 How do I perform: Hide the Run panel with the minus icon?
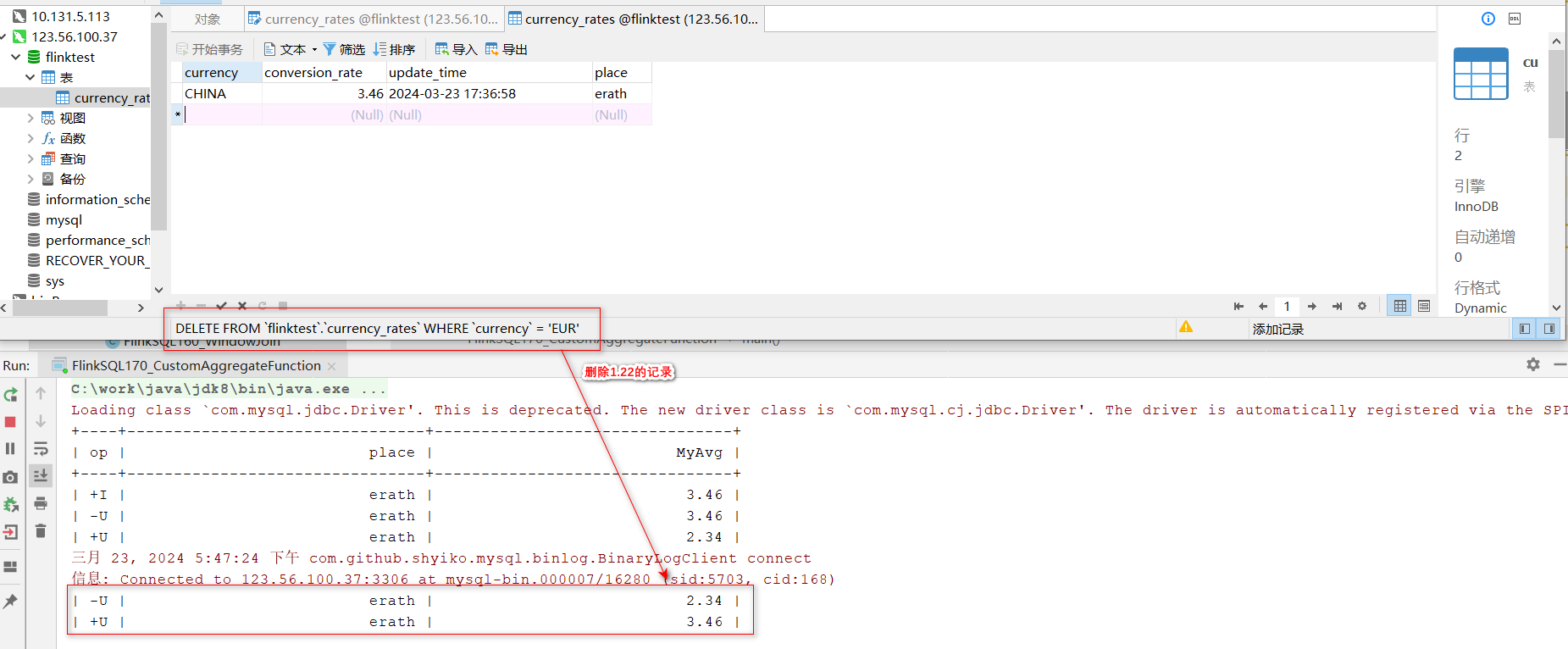(1560, 364)
